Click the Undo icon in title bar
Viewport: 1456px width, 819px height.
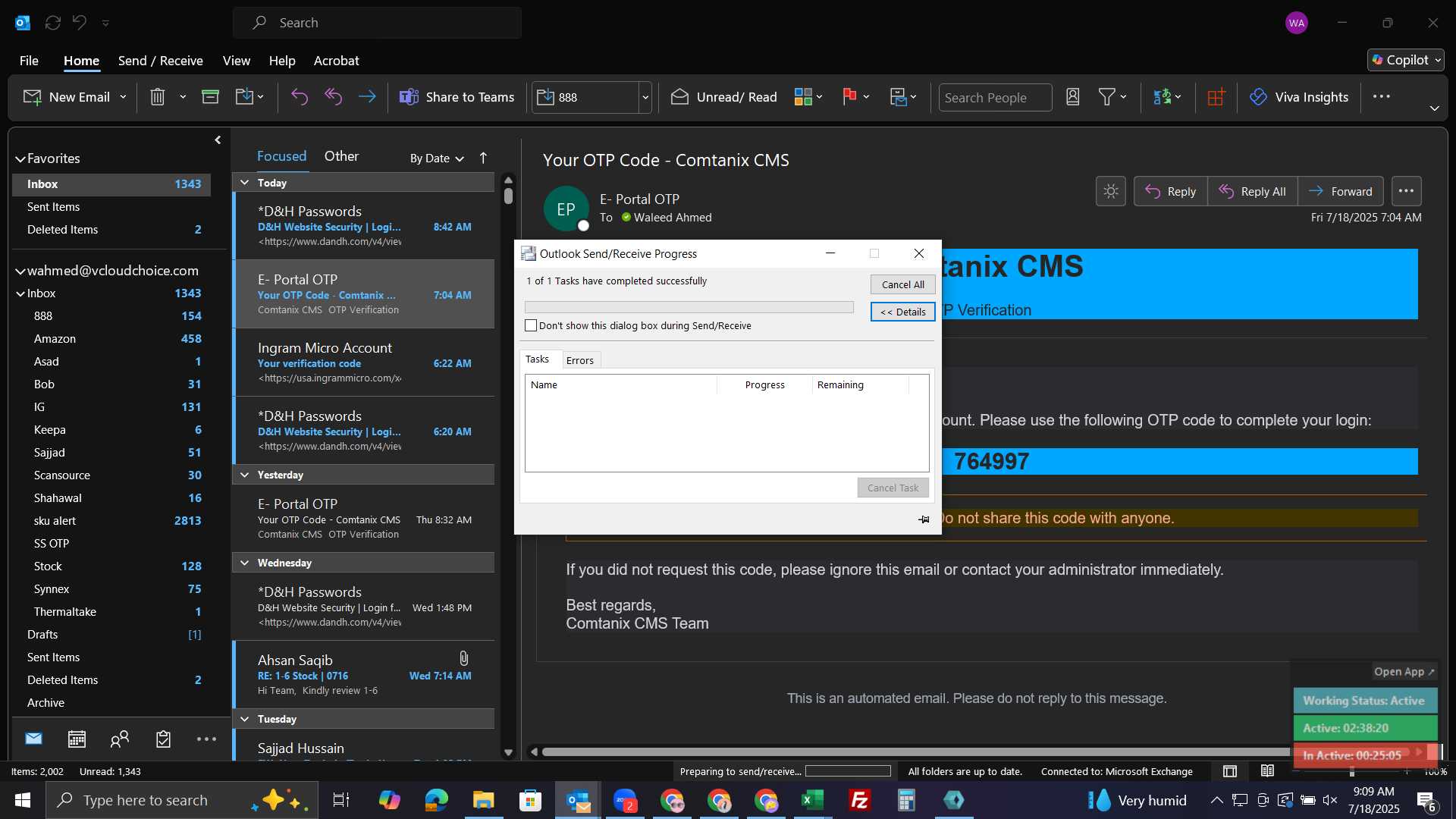click(x=80, y=23)
